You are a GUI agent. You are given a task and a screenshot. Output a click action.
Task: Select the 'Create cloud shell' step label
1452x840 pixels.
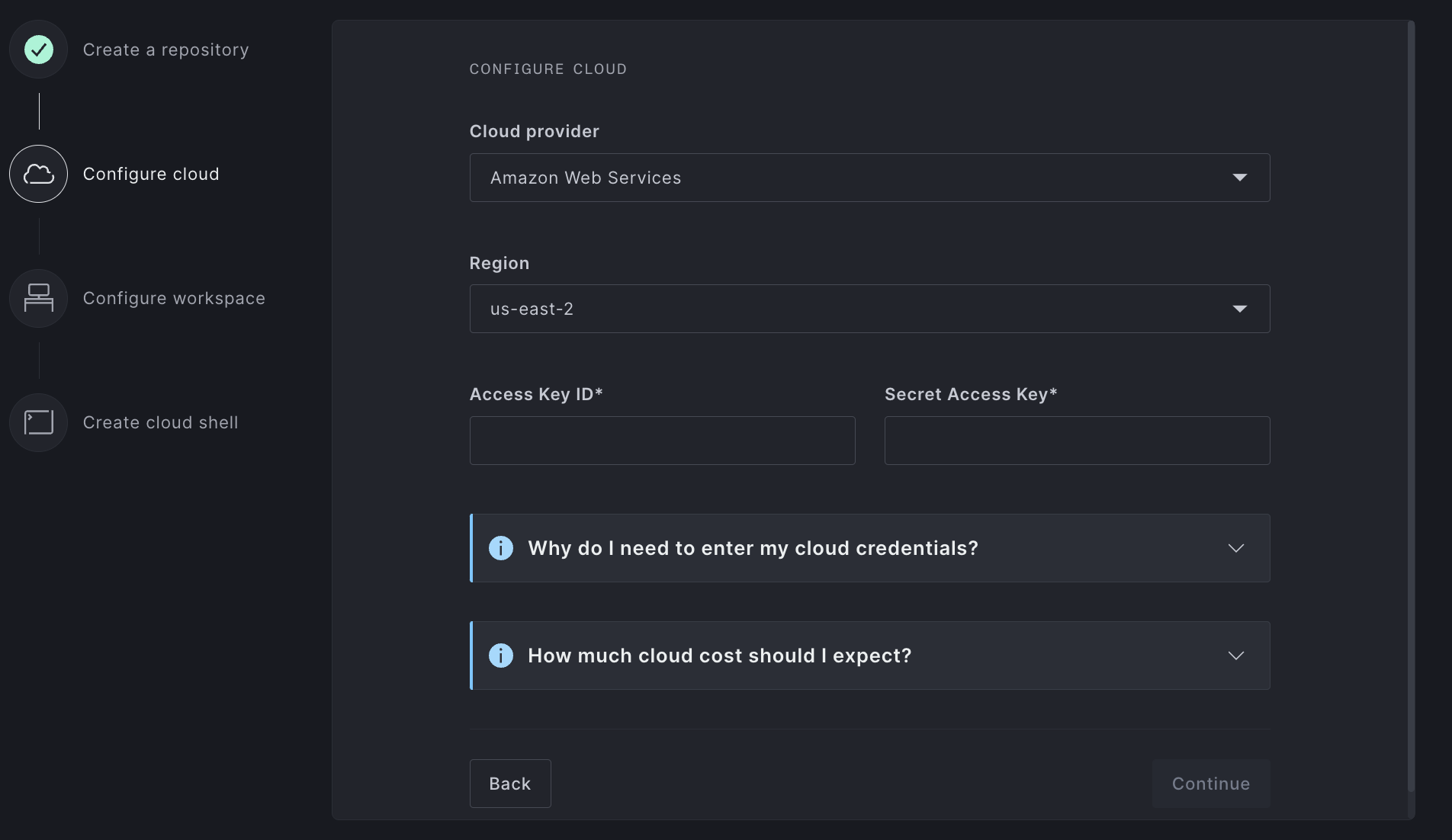point(160,422)
